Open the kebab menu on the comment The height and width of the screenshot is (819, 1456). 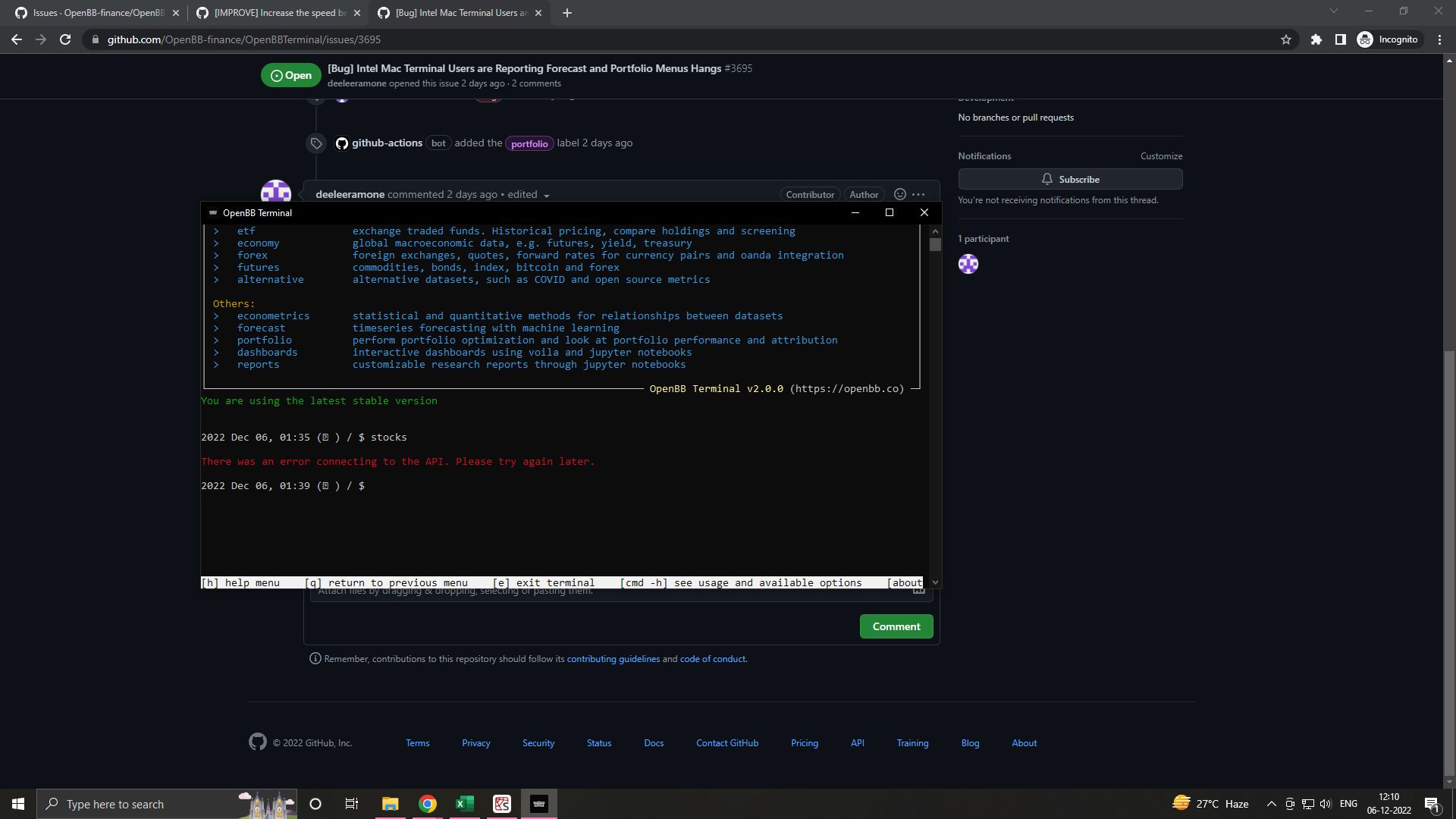click(918, 194)
